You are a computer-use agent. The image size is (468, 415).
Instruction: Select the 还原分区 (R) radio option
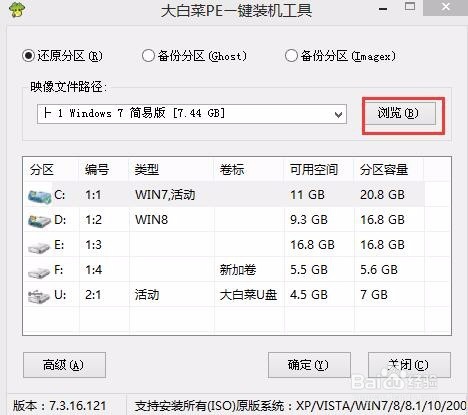(62, 55)
